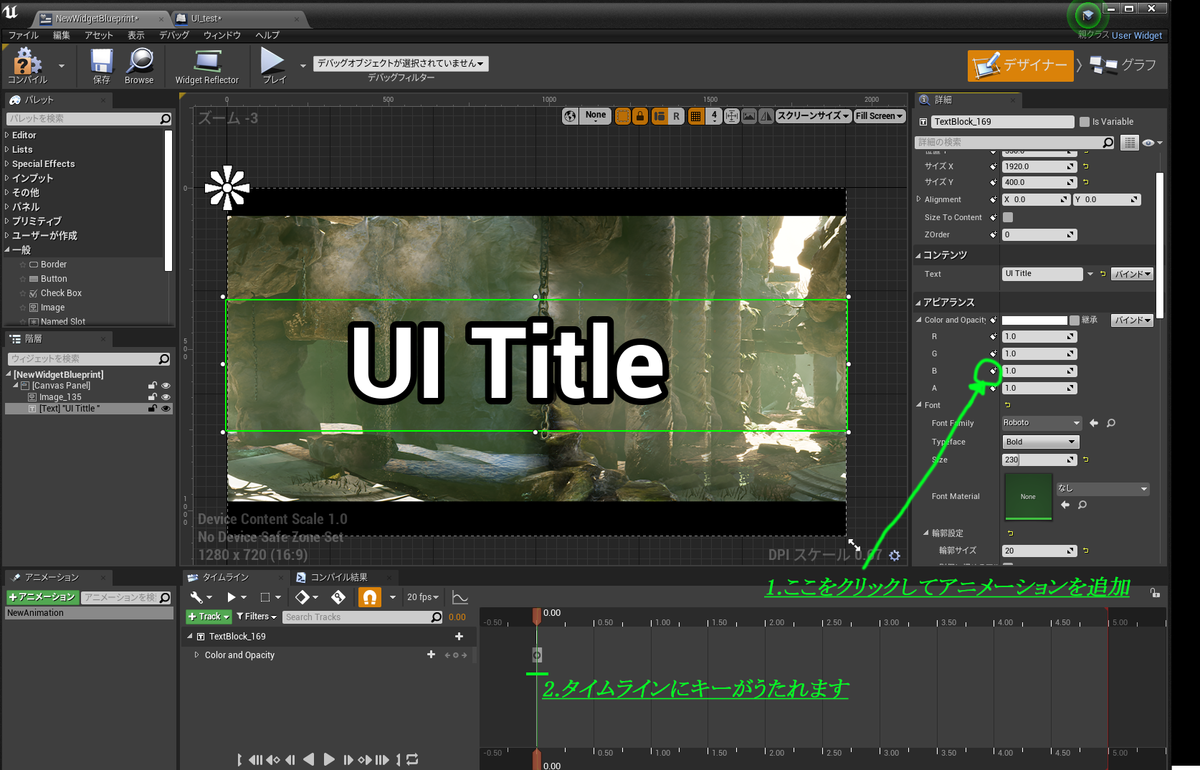1200x770 pixels.
Task: Open the デバッグ menu
Action: point(174,35)
